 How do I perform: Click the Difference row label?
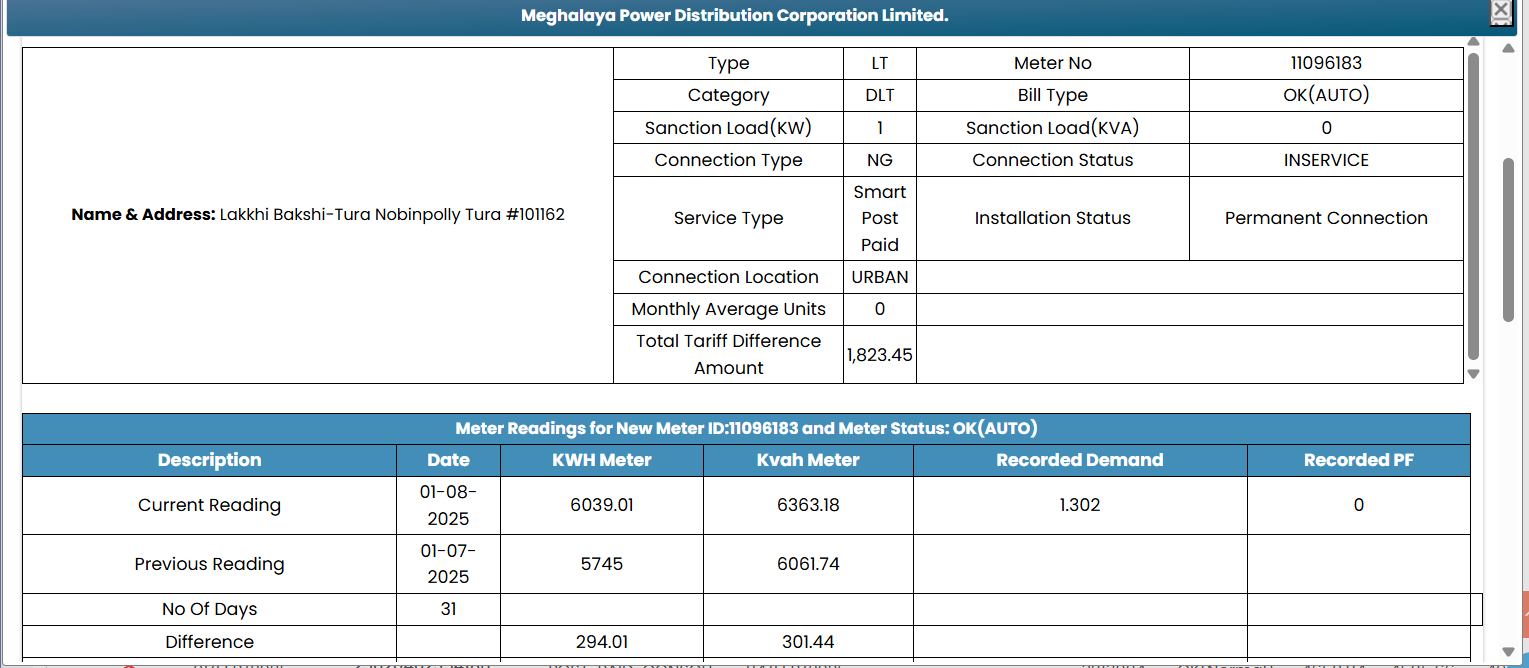tap(209, 642)
